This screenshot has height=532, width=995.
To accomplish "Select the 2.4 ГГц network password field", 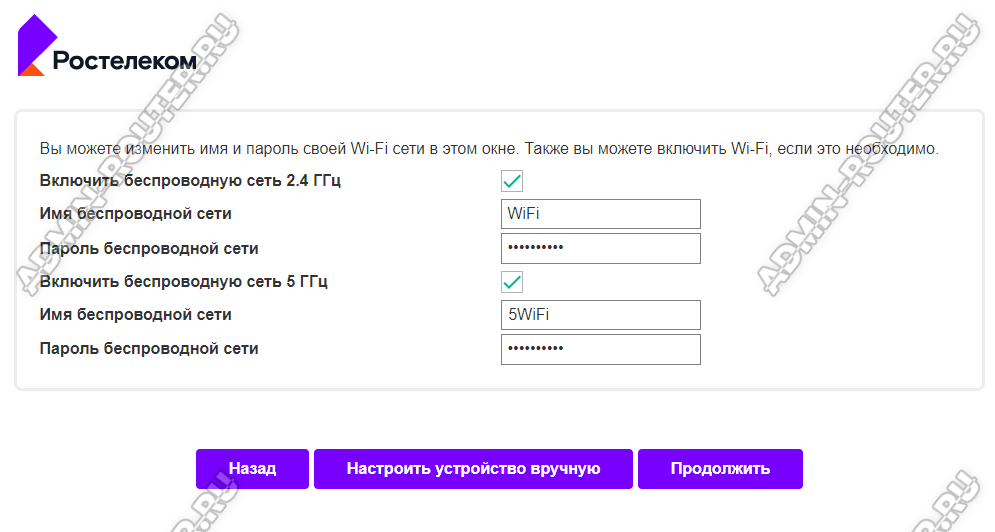I will [600, 248].
